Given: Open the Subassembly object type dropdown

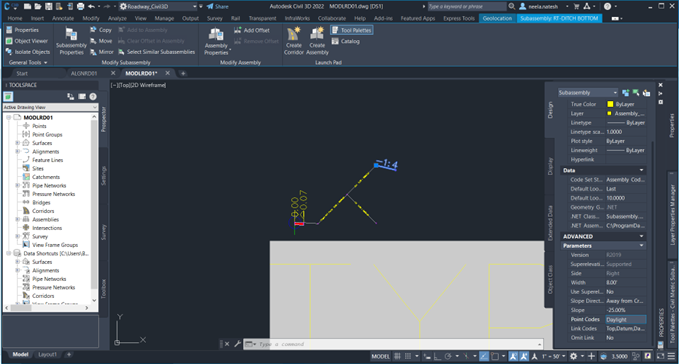Looking at the screenshot, I should (588, 93).
